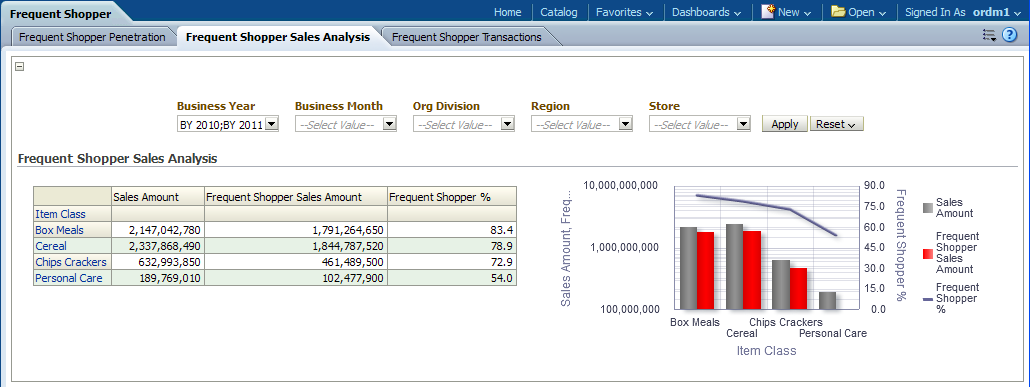
Task: Open the Catalog link
Action: 558,12
